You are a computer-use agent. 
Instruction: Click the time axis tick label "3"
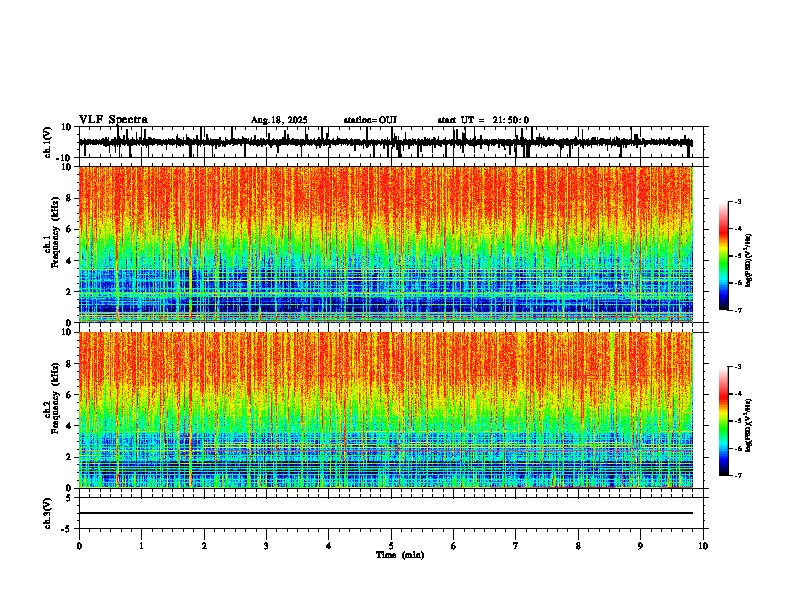point(266,546)
